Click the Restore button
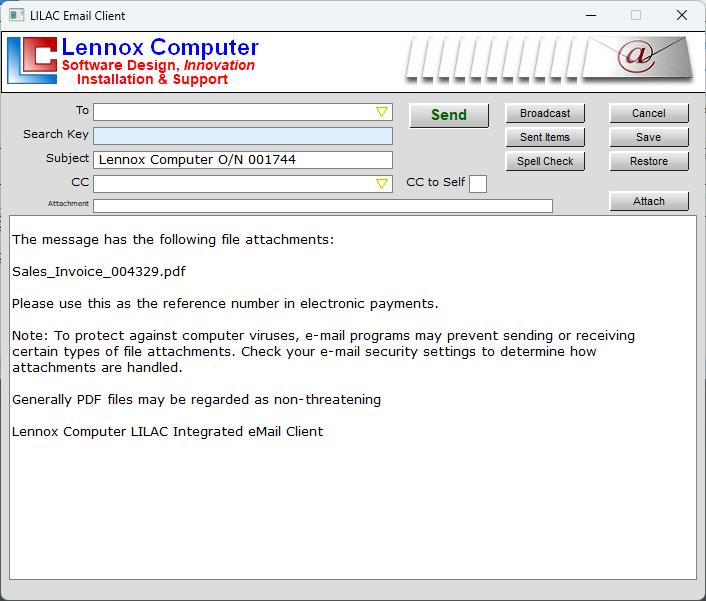Image resolution: width=706 pixels, height=601 pixels. 649,161
